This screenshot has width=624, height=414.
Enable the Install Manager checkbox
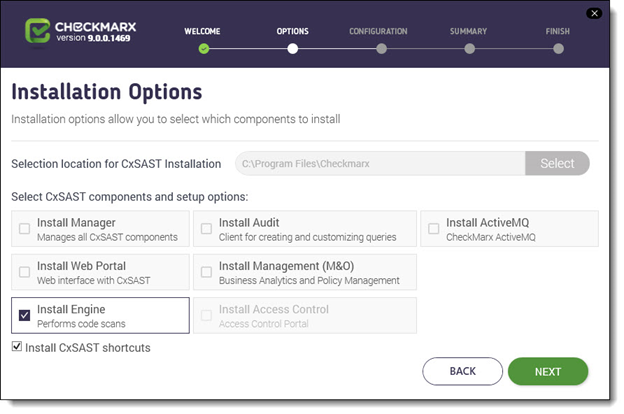point(24,229)
